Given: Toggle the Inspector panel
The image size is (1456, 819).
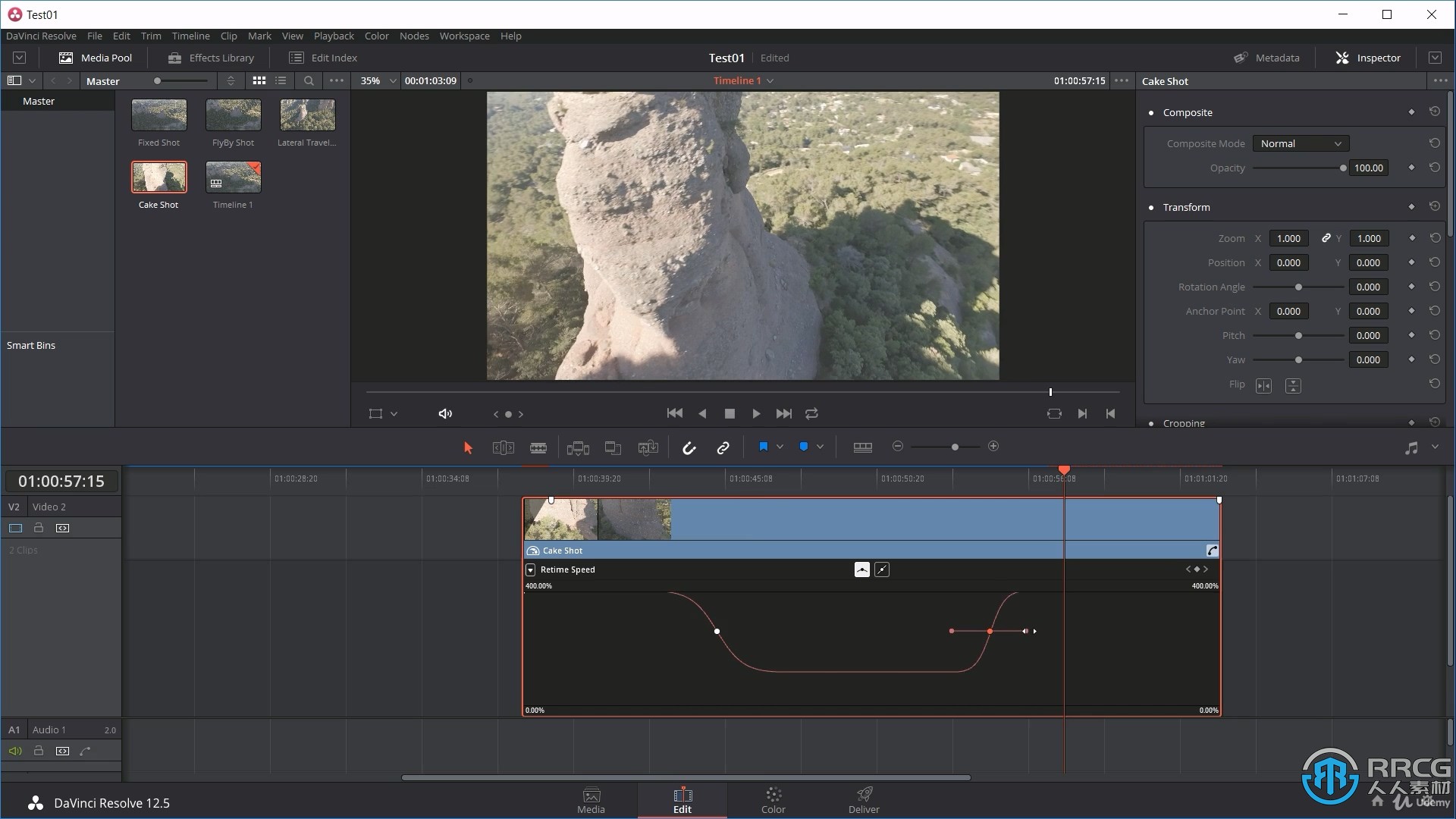Looking at the screenshot, I should (x=1368, y=58).
